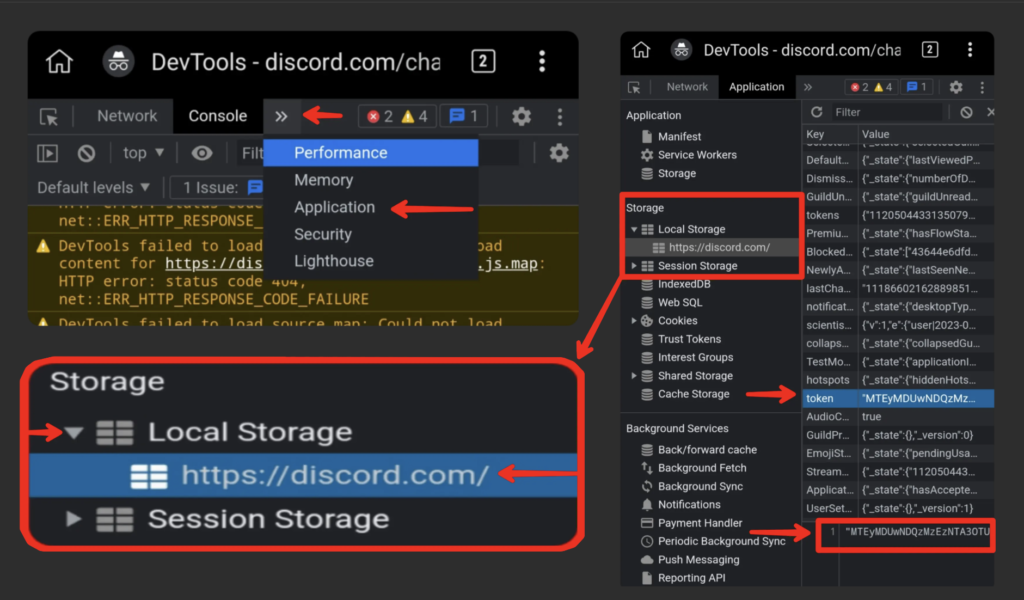
Task: Open the browser three-dot menu above the Console tab
Action: point(542,61)
